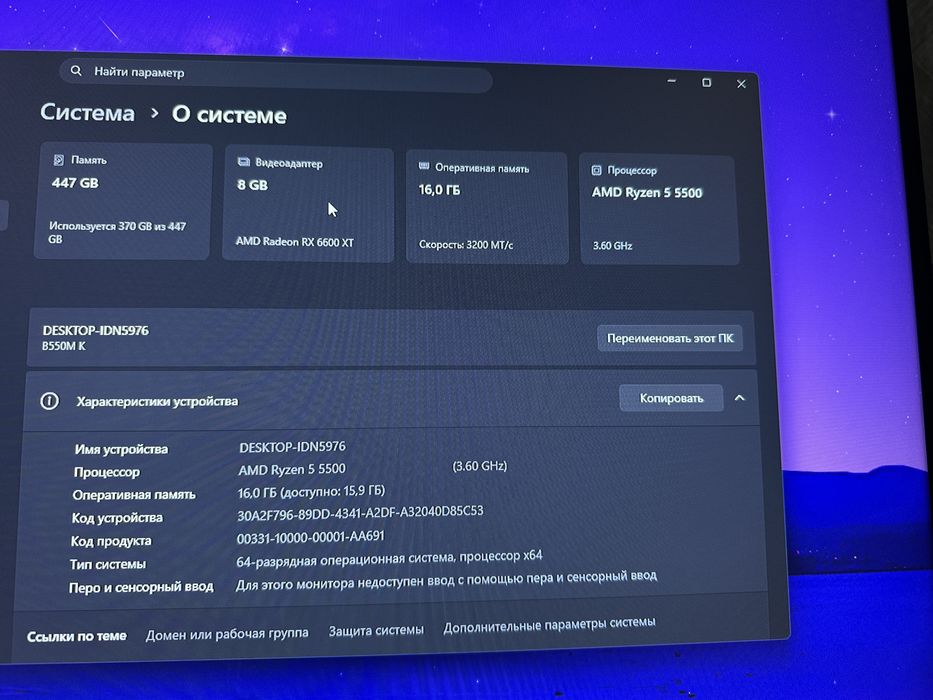Image resolution: width=933 pixels, height=700 pixels.
Task: Click the "(3.60 GHz)" value in specifications
Action: pyautogui.click(x=480, y=465)
